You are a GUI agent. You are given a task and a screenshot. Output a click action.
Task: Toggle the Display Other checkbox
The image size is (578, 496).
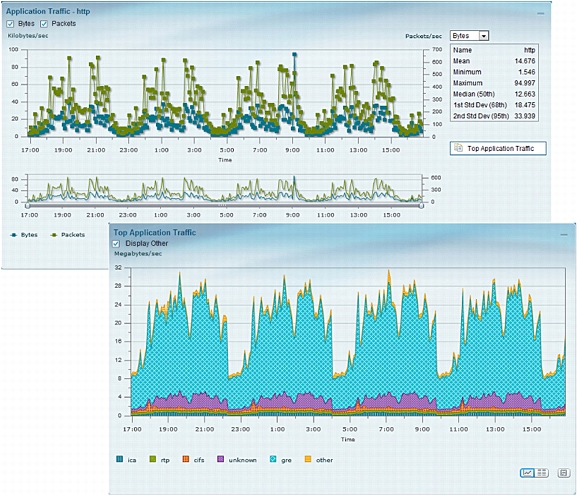[x=116, y=244]
